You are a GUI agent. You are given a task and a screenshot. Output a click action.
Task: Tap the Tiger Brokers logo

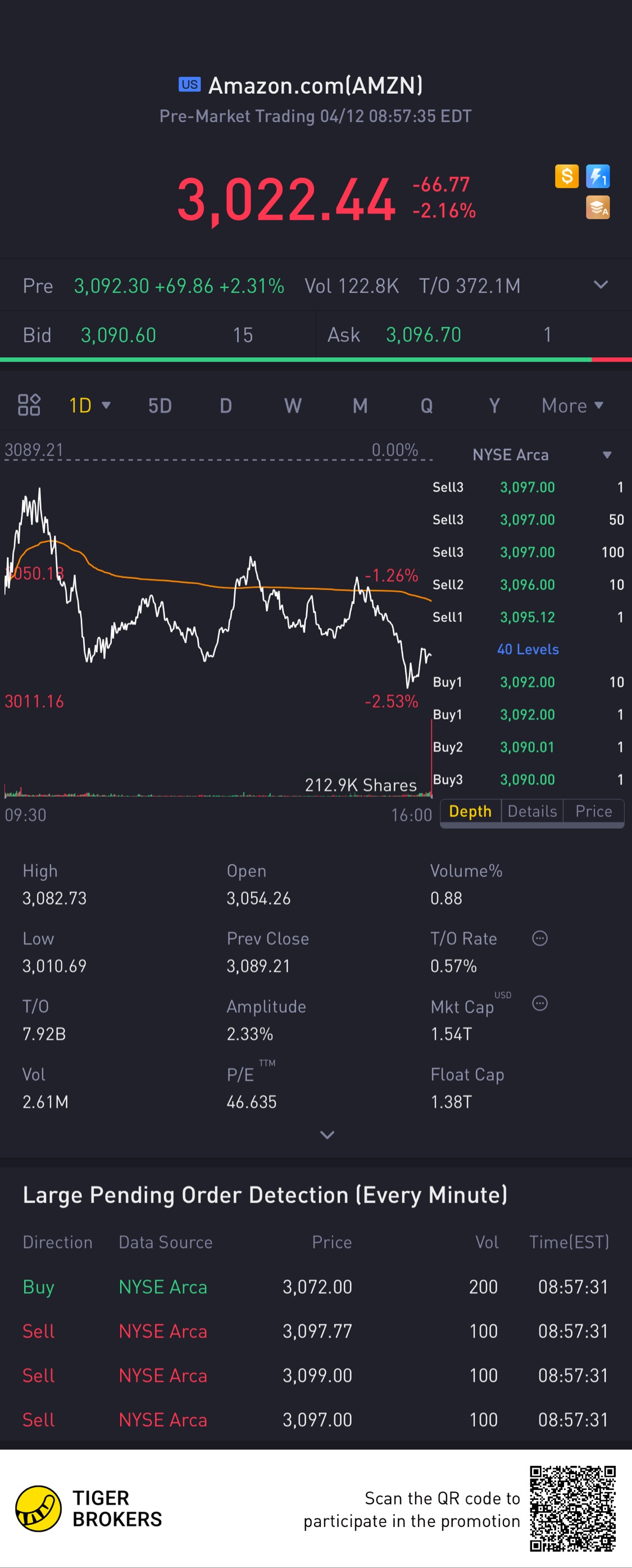tap(89, 1508)
